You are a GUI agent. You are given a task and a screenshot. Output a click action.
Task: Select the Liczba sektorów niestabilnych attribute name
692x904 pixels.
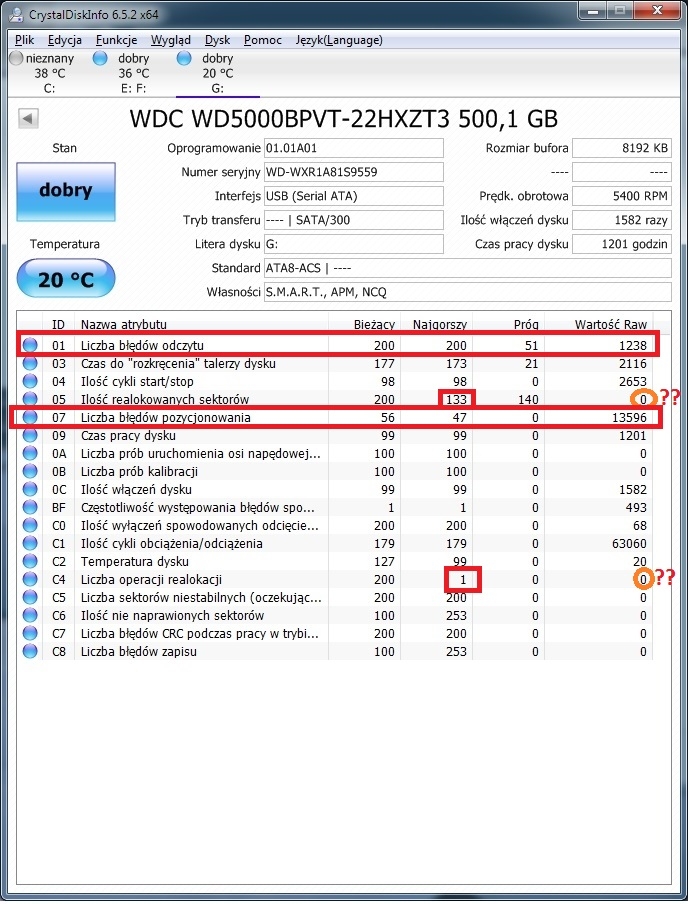201,597
